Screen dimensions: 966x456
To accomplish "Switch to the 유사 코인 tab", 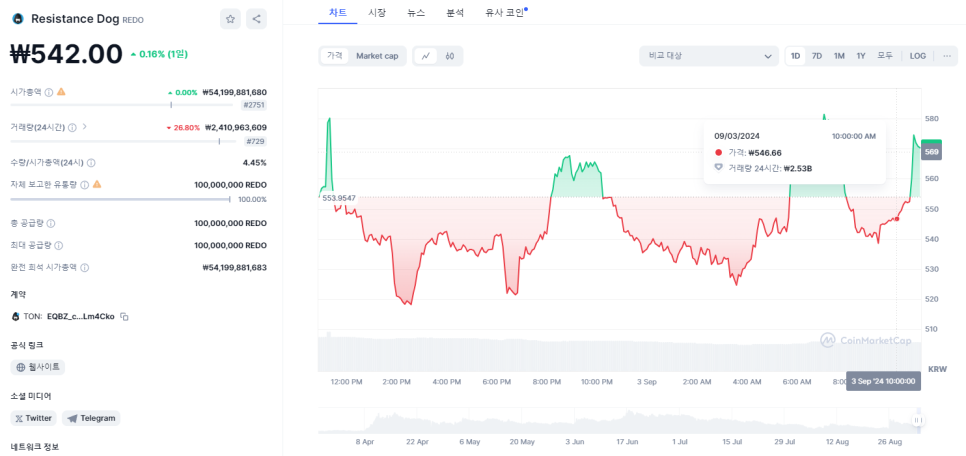I will pos(505,12).
